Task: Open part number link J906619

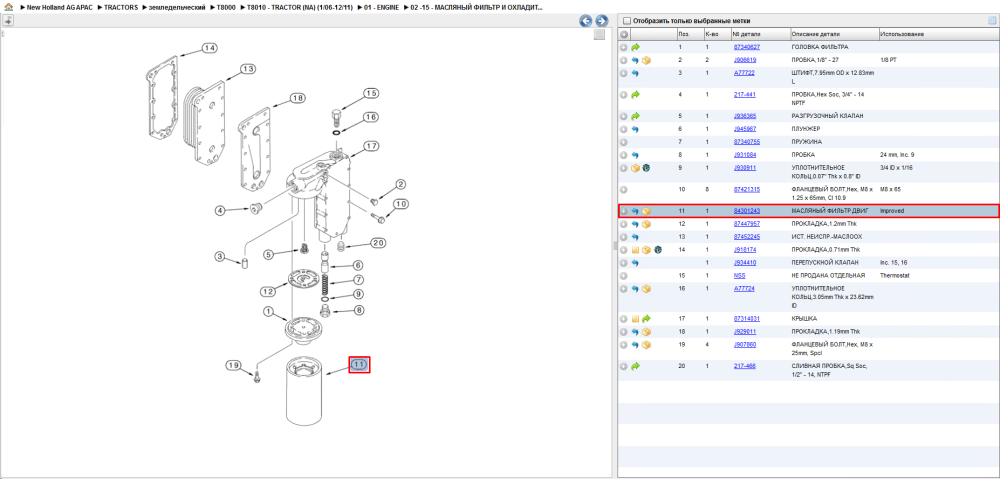Action: 745,60
